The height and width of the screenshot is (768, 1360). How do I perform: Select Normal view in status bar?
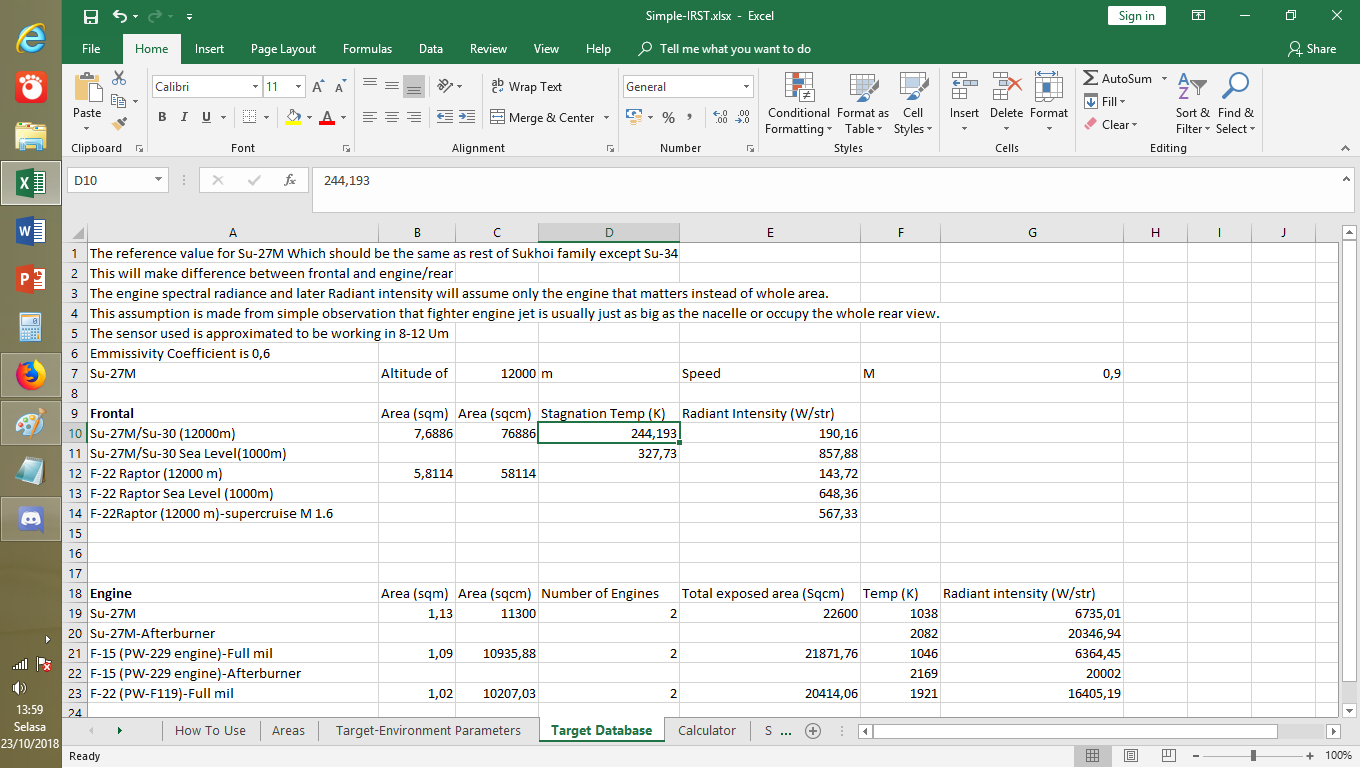point(1093,756)
